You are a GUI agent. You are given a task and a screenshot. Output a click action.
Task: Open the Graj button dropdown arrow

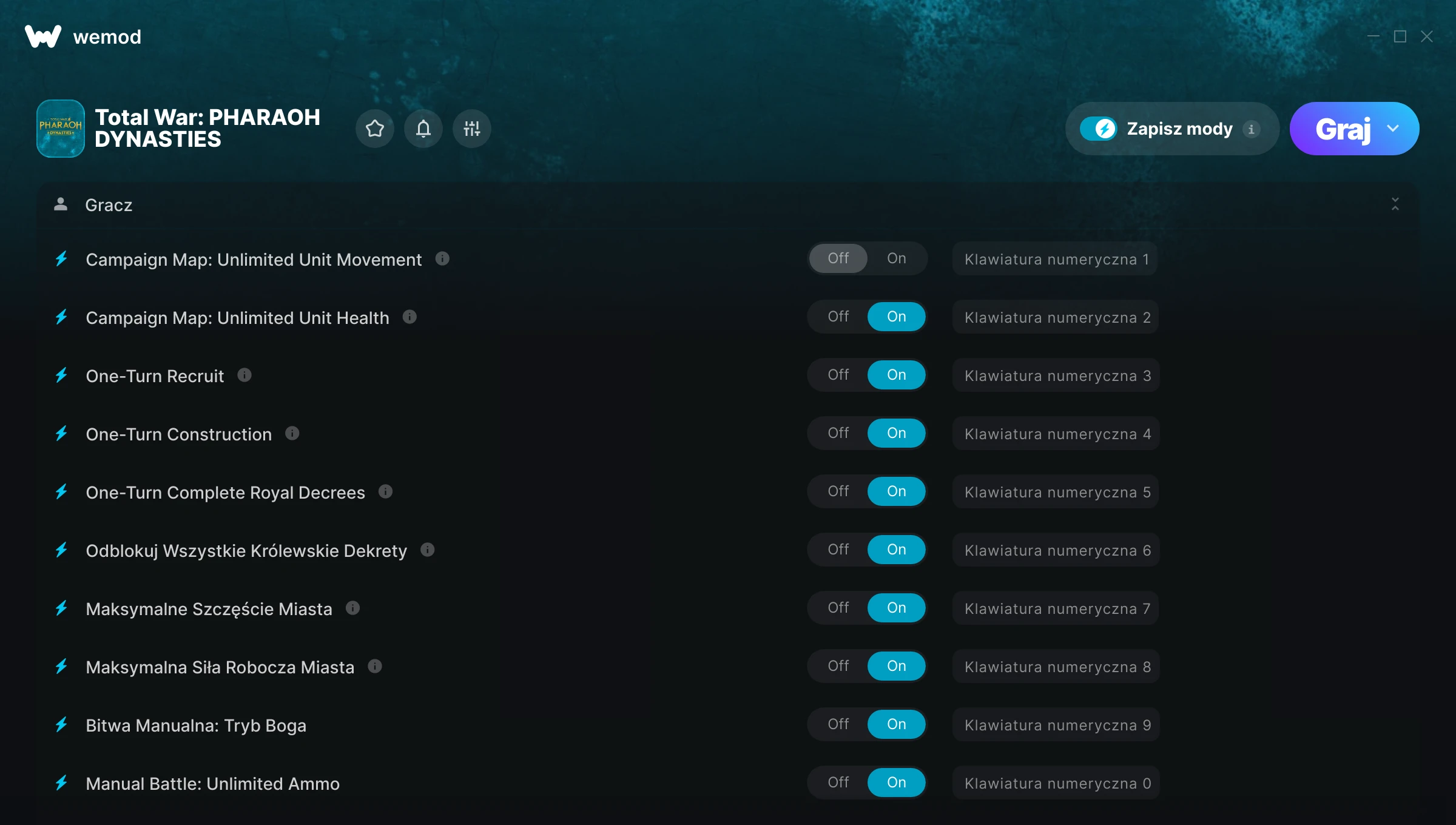point(1393,129)
